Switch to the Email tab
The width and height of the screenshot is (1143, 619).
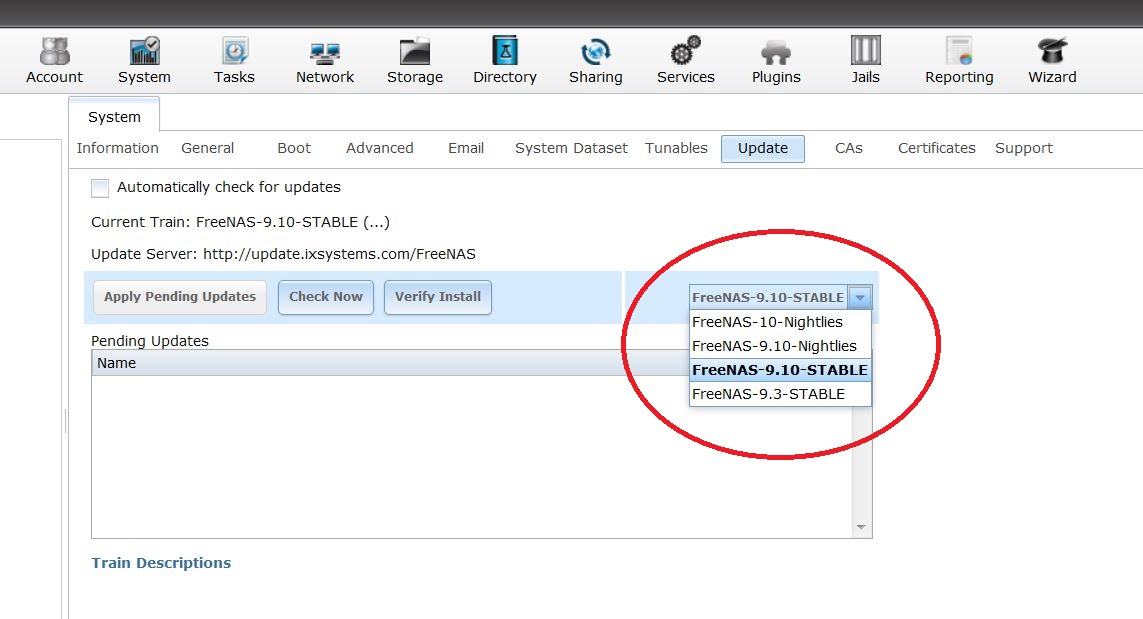[x=466, y=148]
